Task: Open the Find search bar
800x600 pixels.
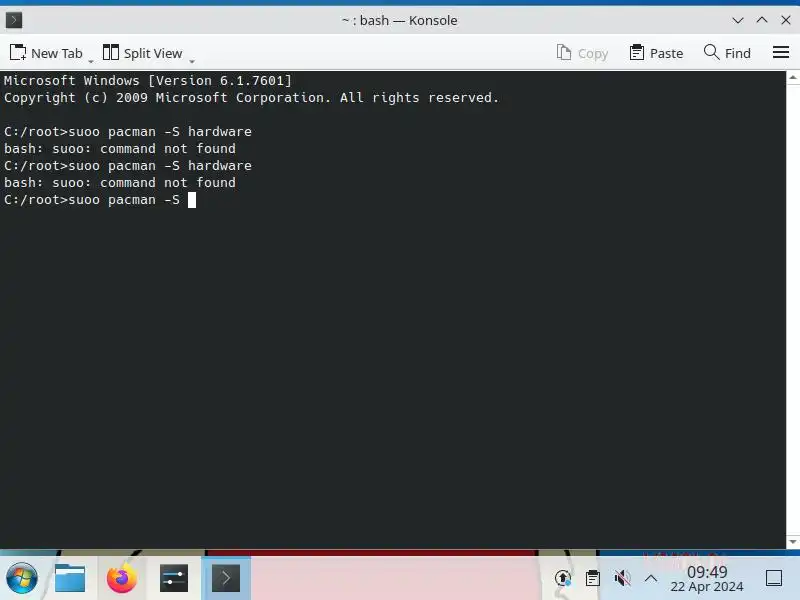Action: tap(727, 53)
